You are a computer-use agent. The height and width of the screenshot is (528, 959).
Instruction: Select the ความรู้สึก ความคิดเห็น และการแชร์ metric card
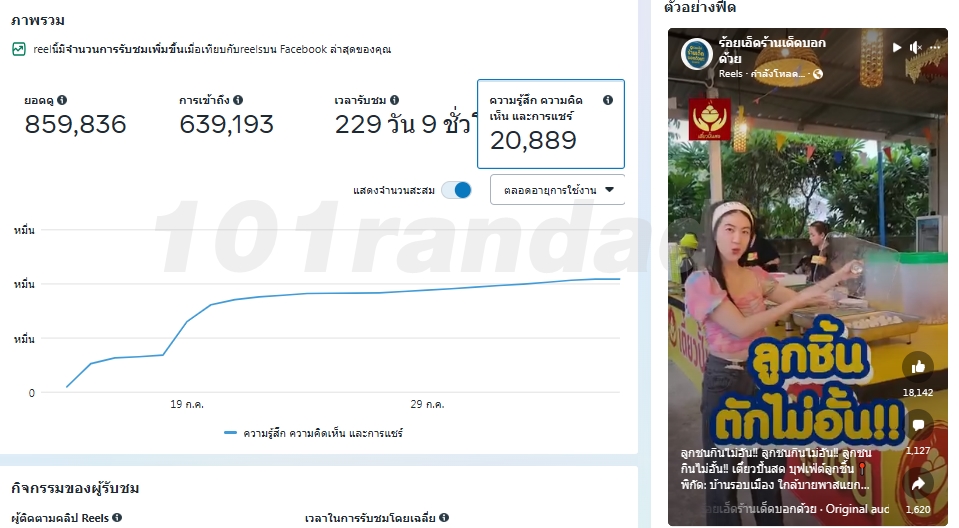(x=550, y=124)
